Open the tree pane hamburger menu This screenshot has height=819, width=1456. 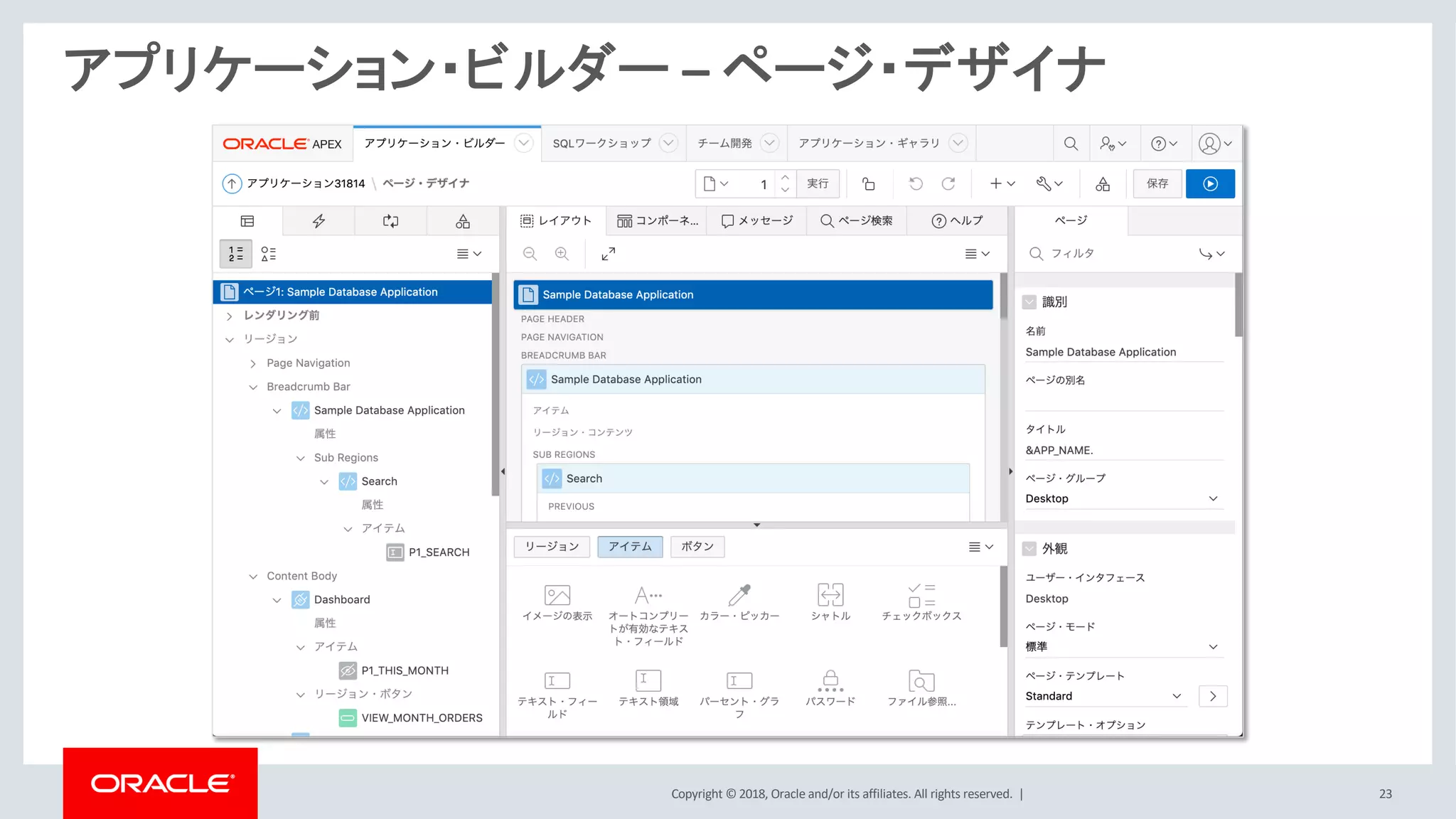pyautogui.click(x=469, y=254)
